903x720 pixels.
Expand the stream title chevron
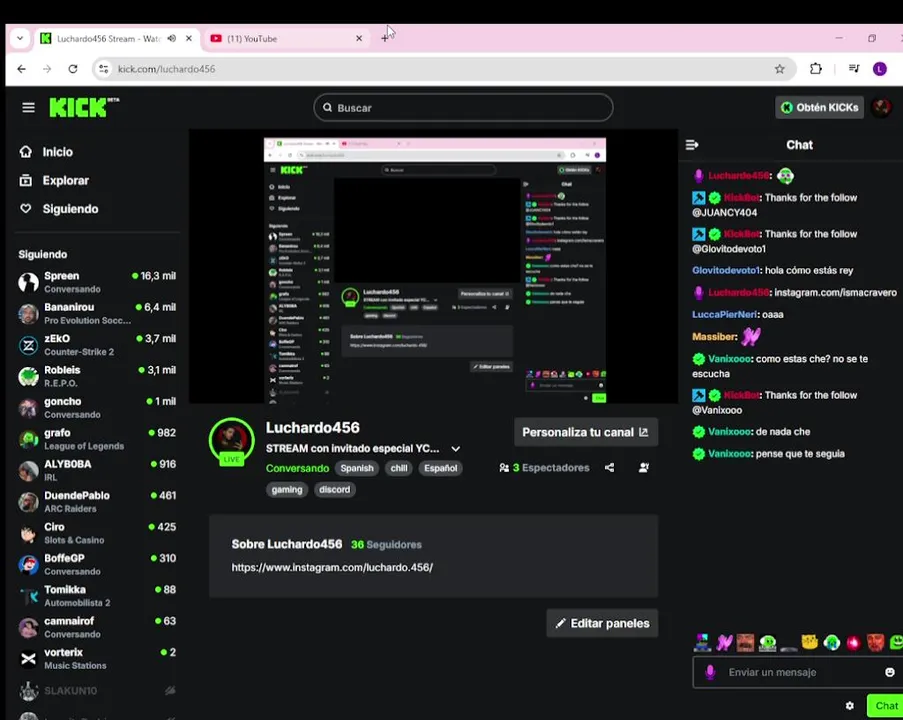(456, 449)
